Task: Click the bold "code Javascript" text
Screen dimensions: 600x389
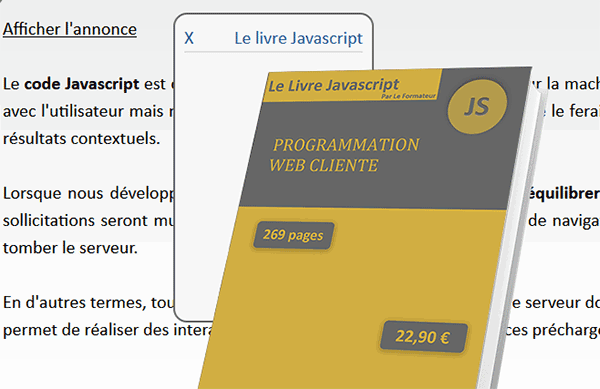Action: tap(82, 84)
